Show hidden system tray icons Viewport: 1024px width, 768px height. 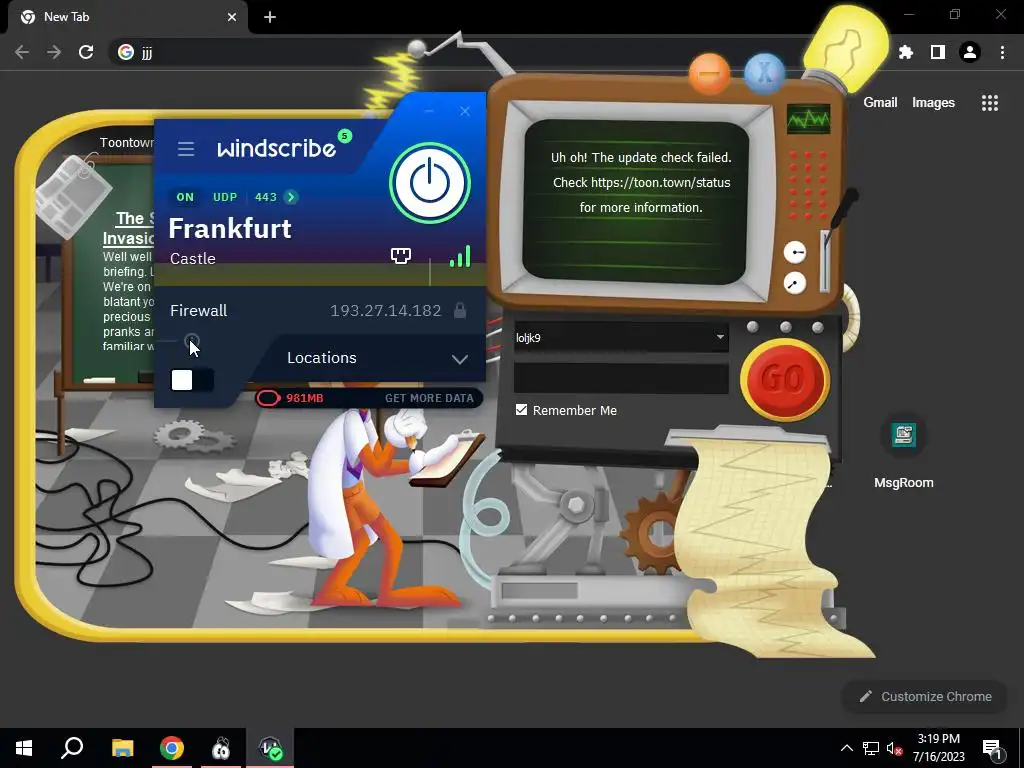(x=846, y=748)
